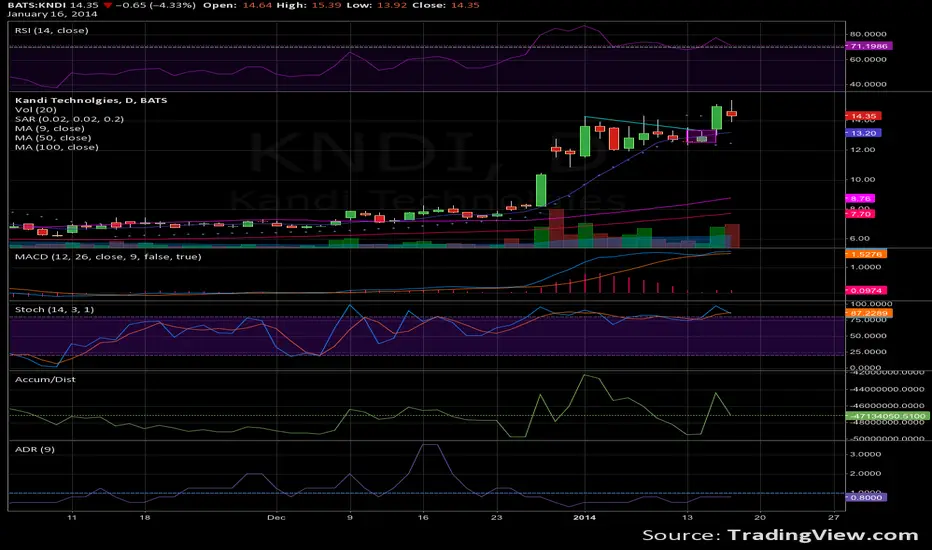Click the 3.0000 ADR axis label

pos(865,454)
